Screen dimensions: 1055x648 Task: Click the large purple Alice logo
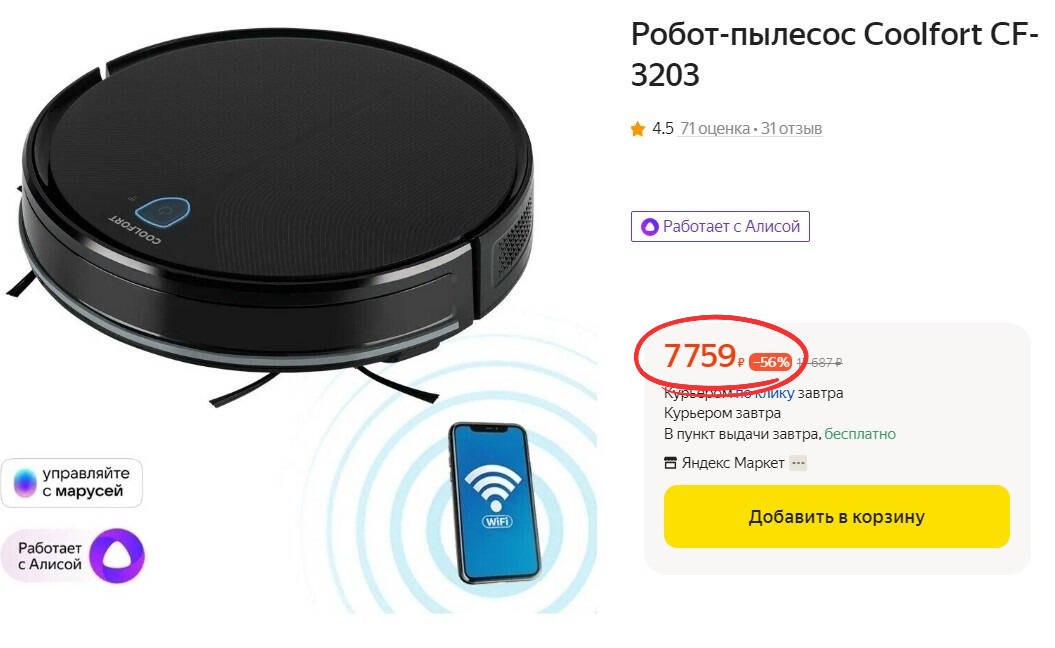click(117, 556)
